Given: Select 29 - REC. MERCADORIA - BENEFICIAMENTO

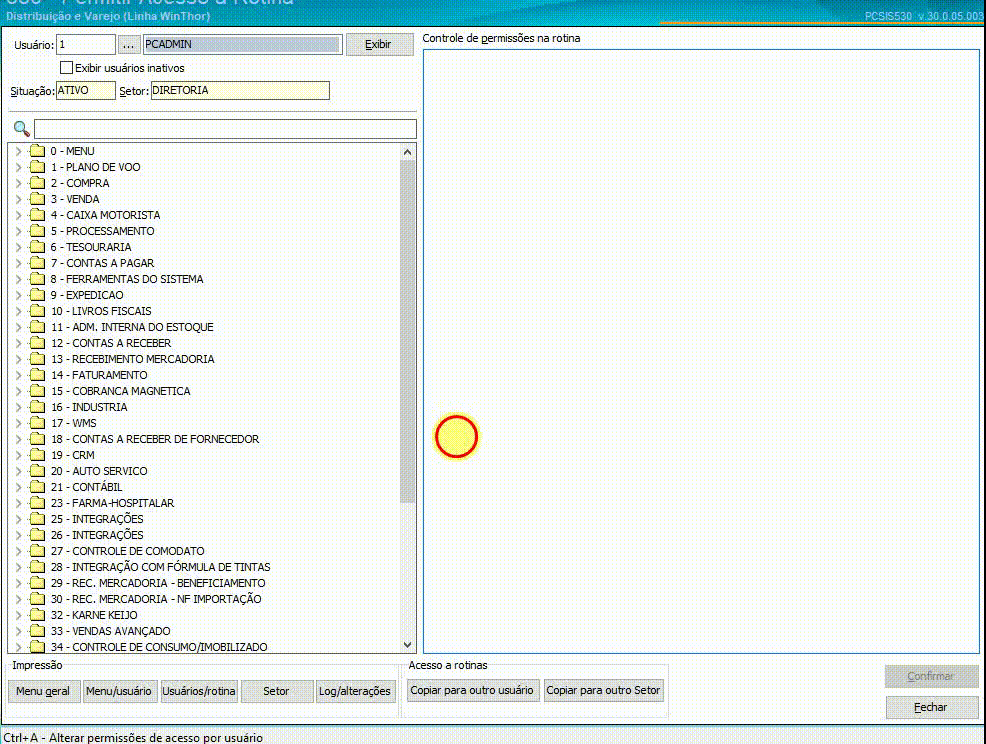Looking at the screenshot, I should tap(158, 583).
